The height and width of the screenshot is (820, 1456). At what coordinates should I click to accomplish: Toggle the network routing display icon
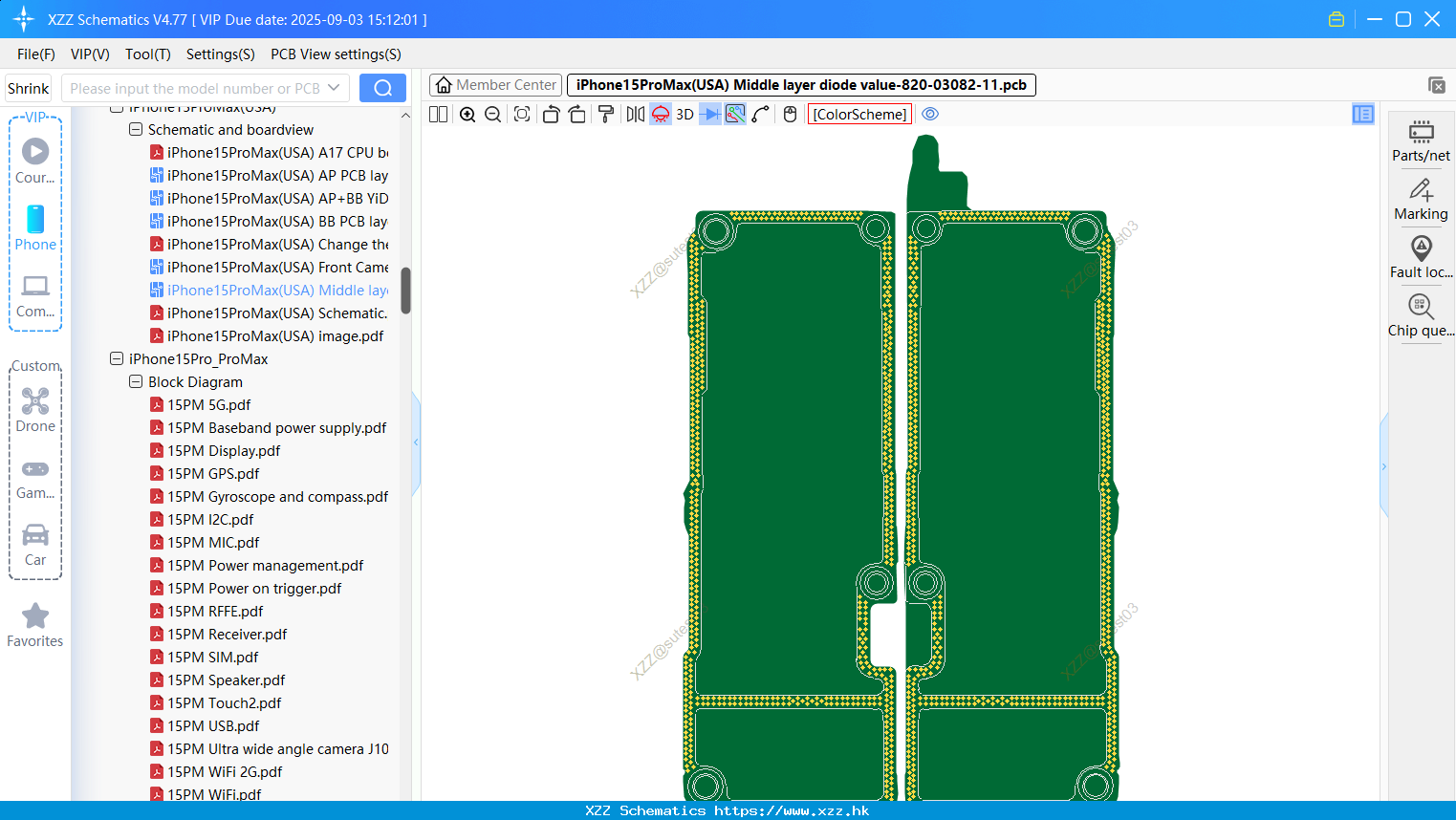click(x=735, y=115)
